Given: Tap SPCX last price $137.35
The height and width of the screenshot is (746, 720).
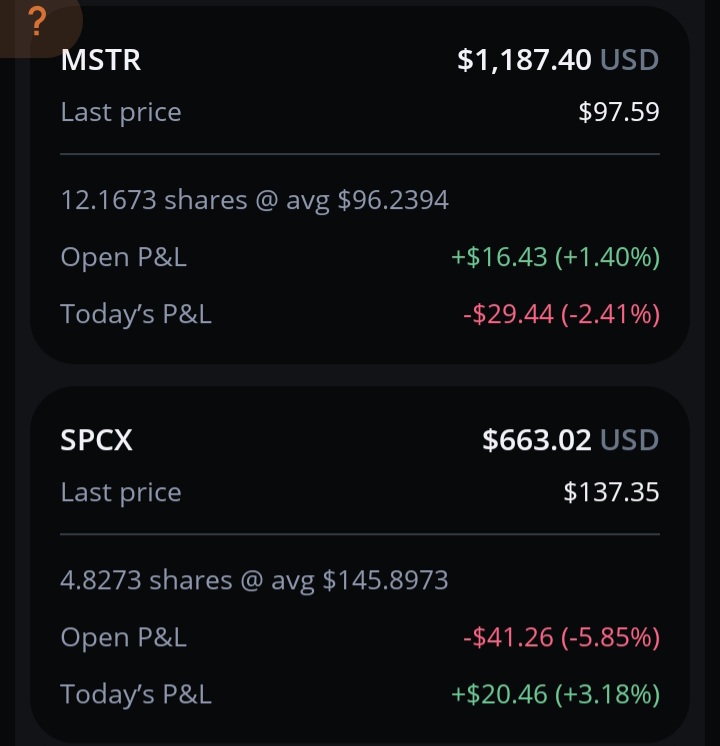Looking at the screenshot, I should pyautogui.click(x=611, y=492).
